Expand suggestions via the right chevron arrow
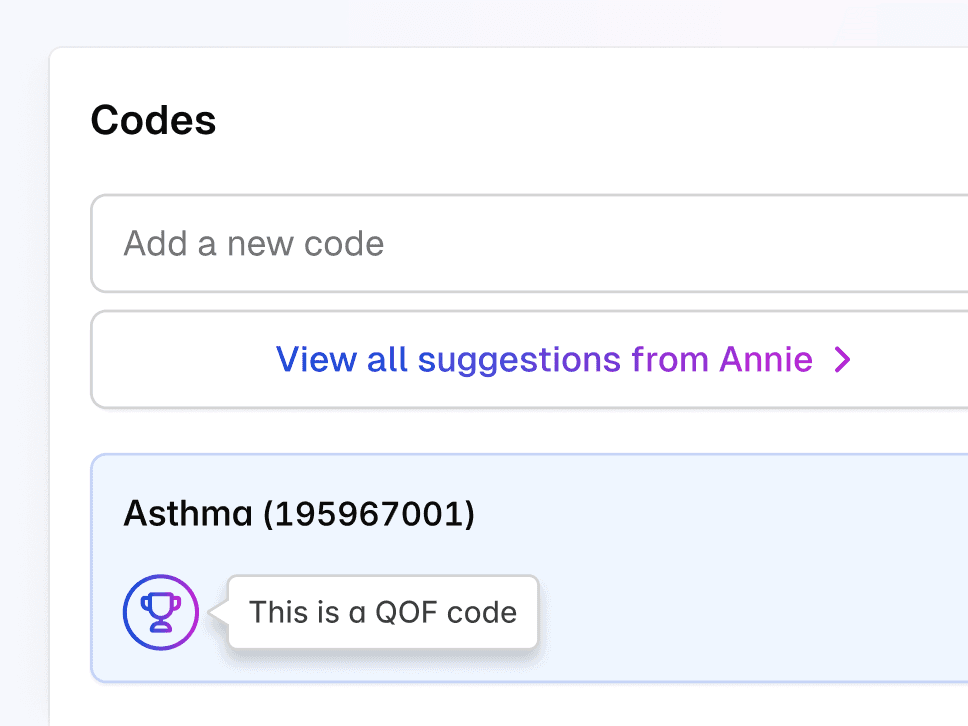 point(843,359)
